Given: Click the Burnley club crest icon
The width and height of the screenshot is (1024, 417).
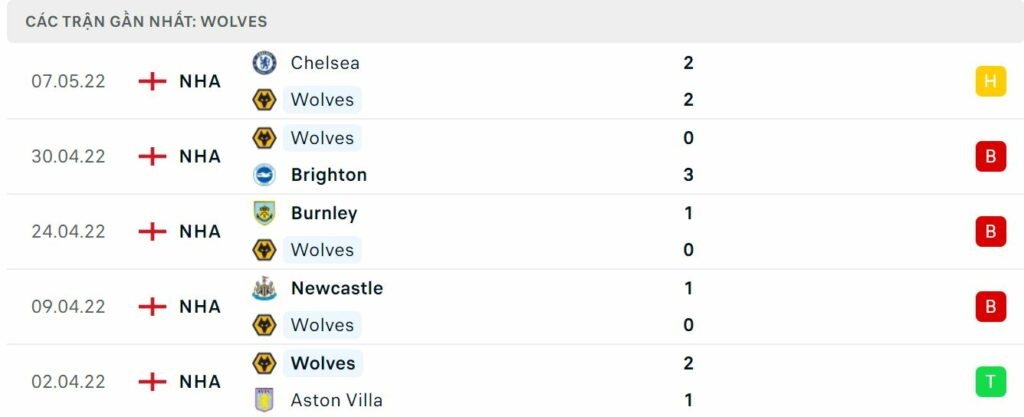Looking at the screenshot, I should [264, 213].
